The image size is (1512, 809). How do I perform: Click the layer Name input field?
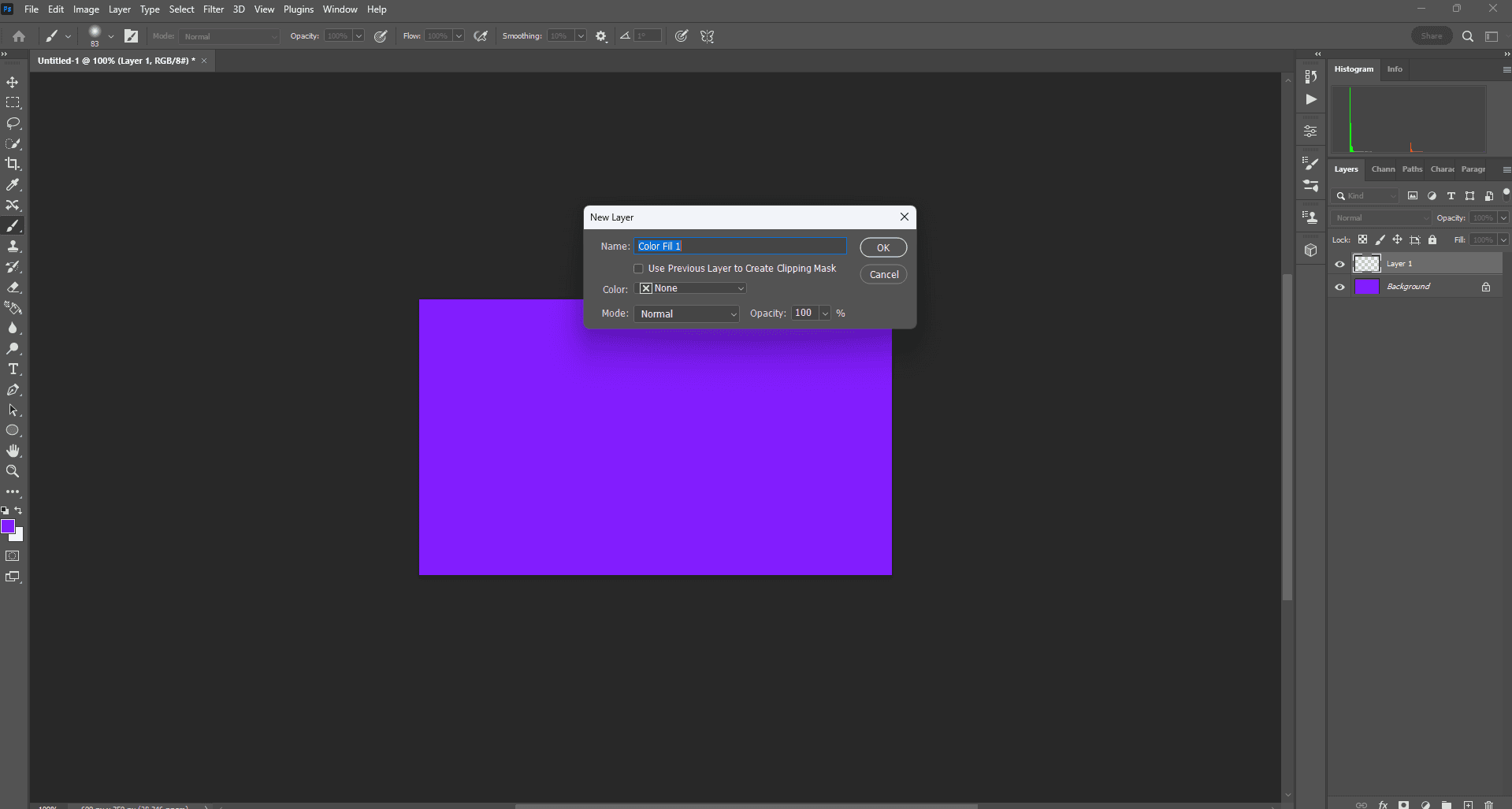point(740,247)
